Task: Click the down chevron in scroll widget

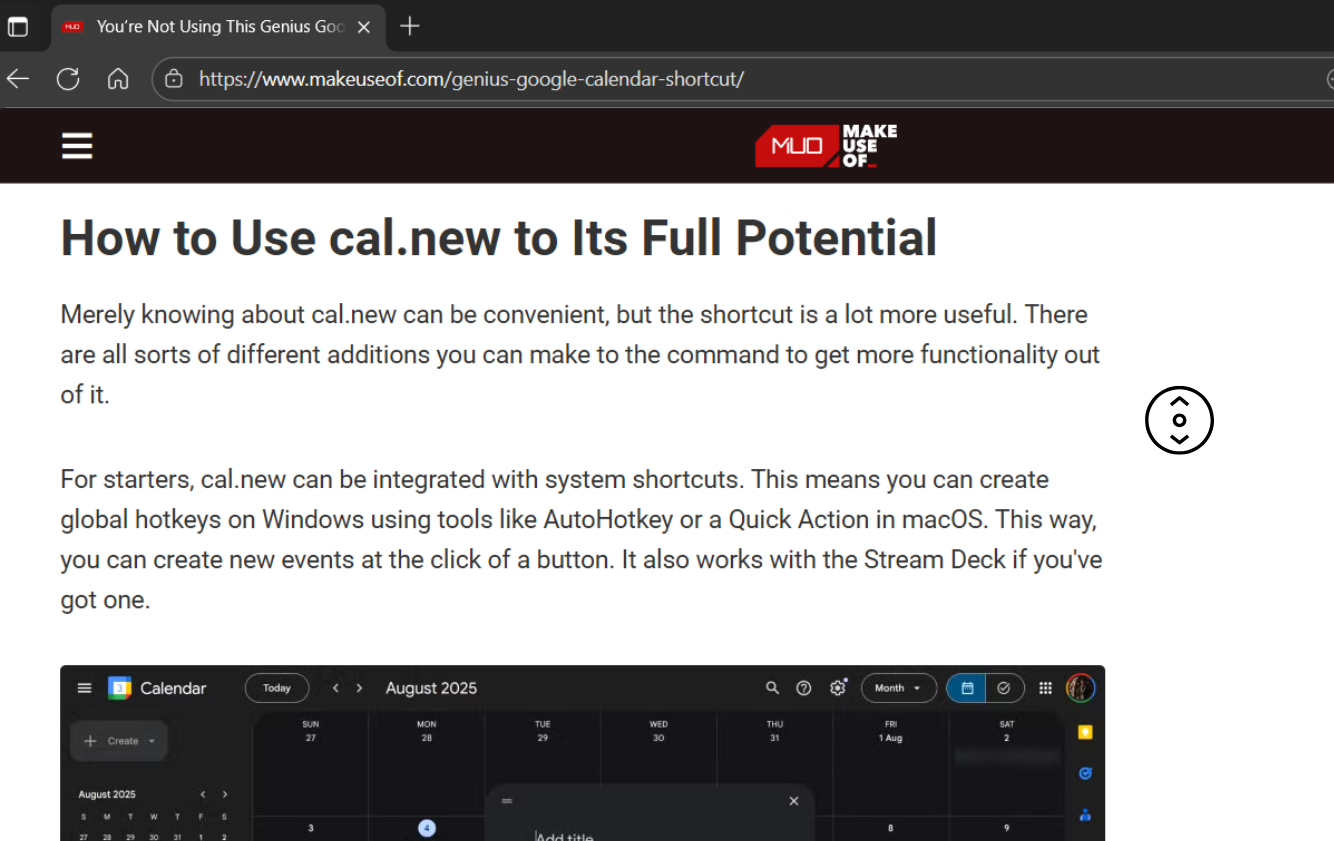Action: pyautogui.click(x=1179, y=439)
